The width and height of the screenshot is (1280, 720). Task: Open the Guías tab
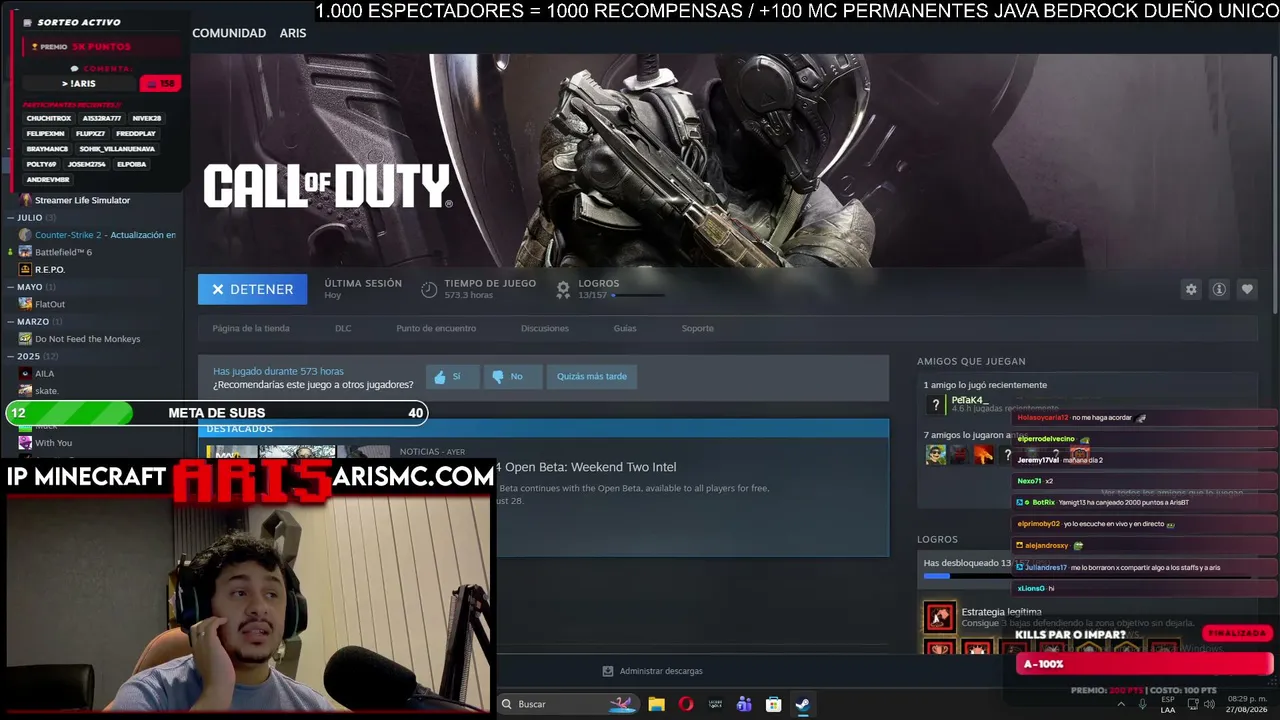click(x=625, y=328)
